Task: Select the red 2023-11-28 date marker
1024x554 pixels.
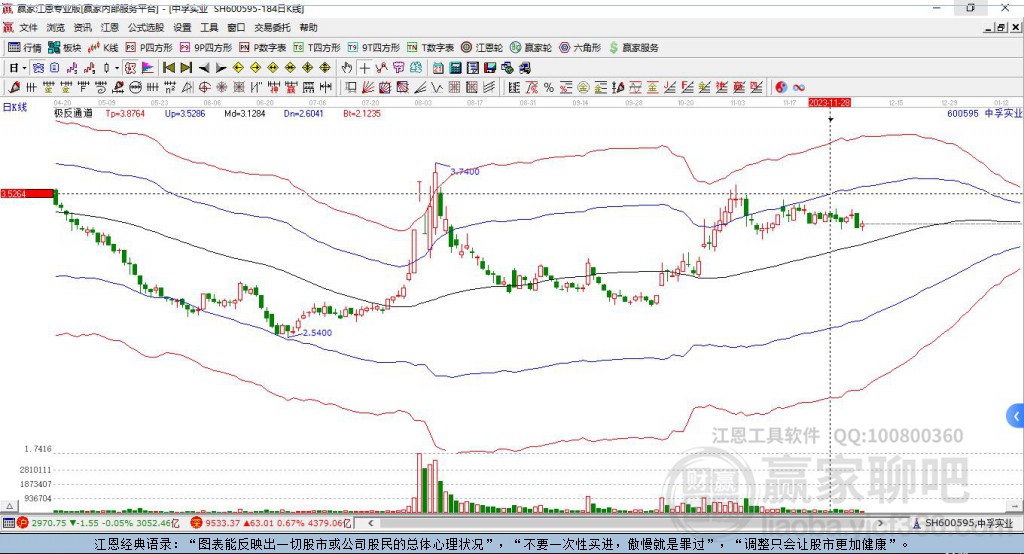Action: pos(829,103)
